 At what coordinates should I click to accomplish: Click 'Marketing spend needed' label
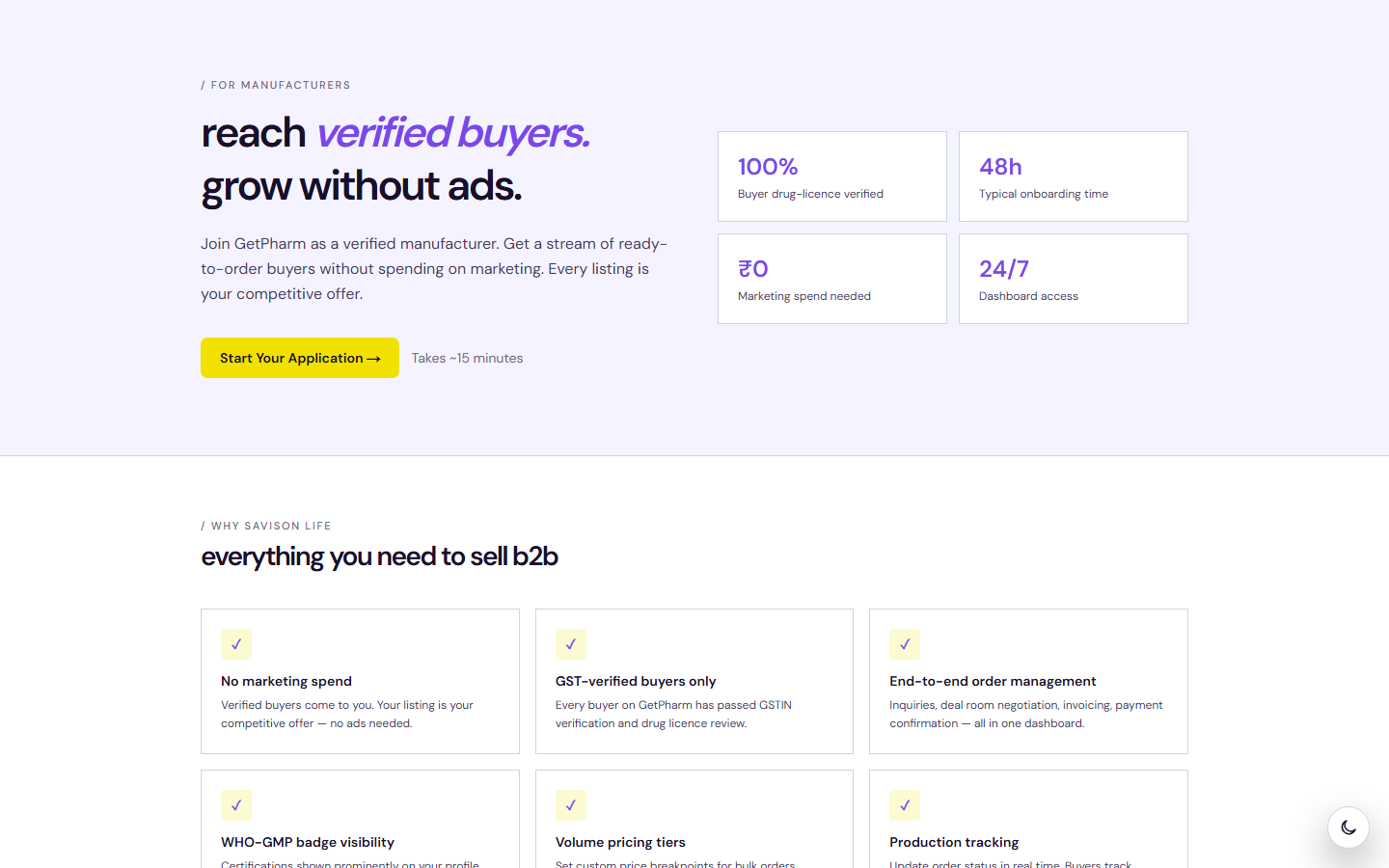click(804, 296)
